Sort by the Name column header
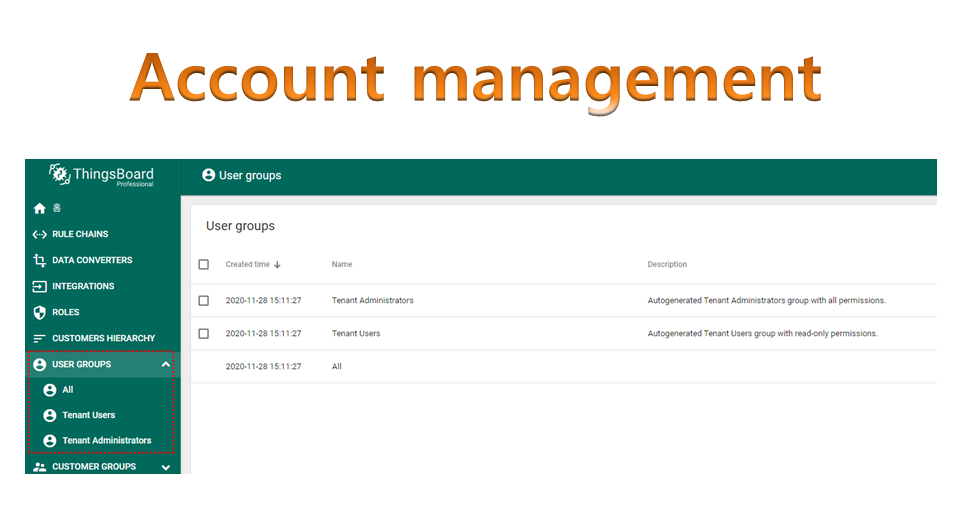The image size is (967, 524). [342, 264]
